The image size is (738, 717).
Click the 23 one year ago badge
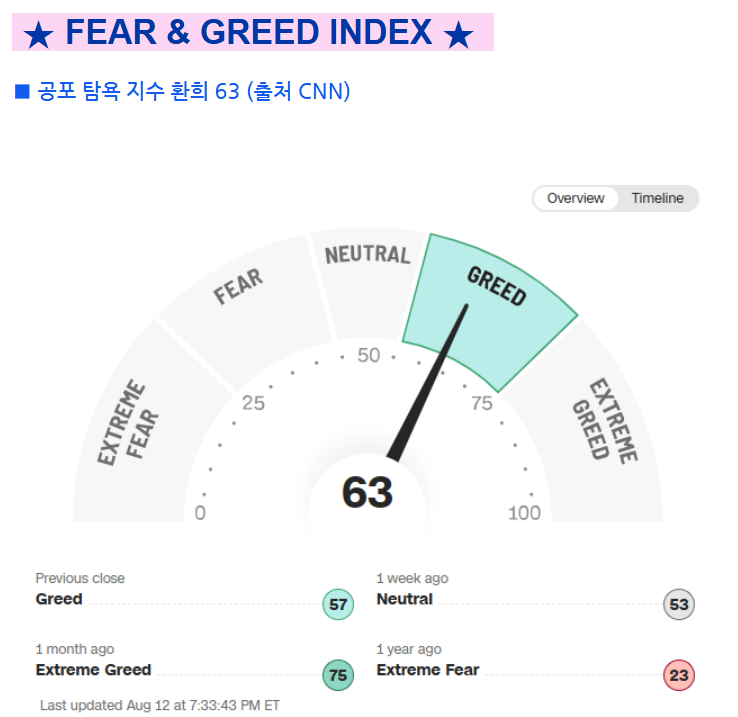click(x=679, y=675)
